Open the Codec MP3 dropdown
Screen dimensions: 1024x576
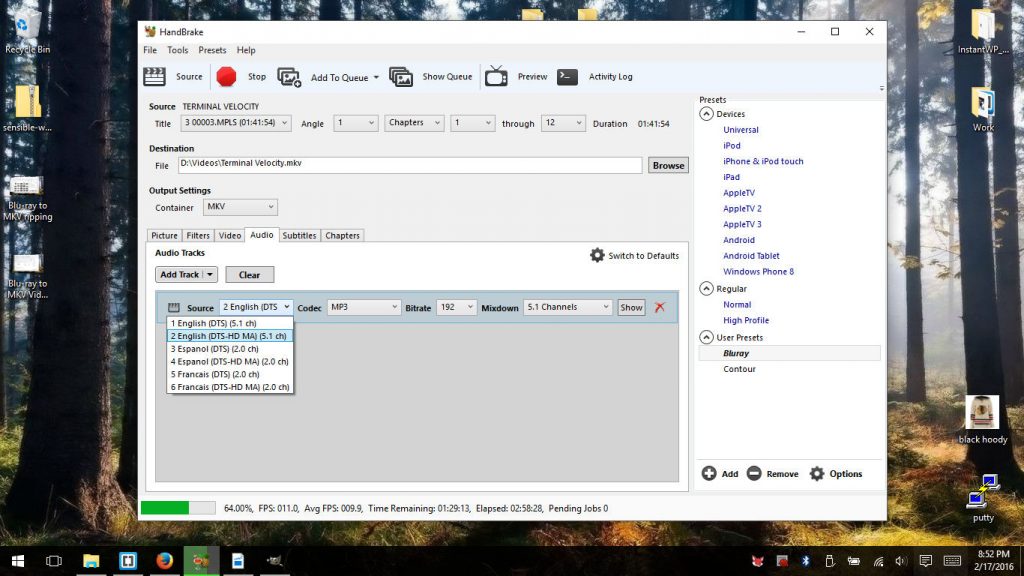[x=364, y=307]
